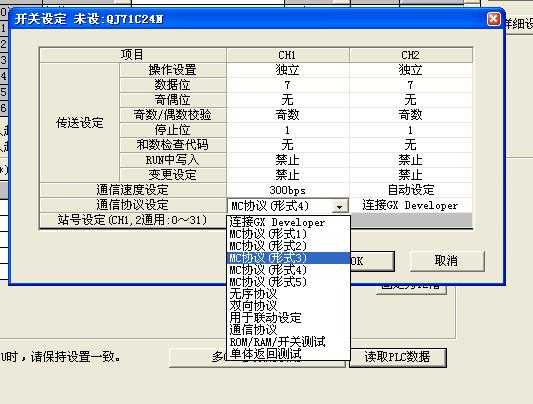Viewport: 533px width, 404px height.
Task: Click the 站号设定 row label
Action: [x=133, y=220]
